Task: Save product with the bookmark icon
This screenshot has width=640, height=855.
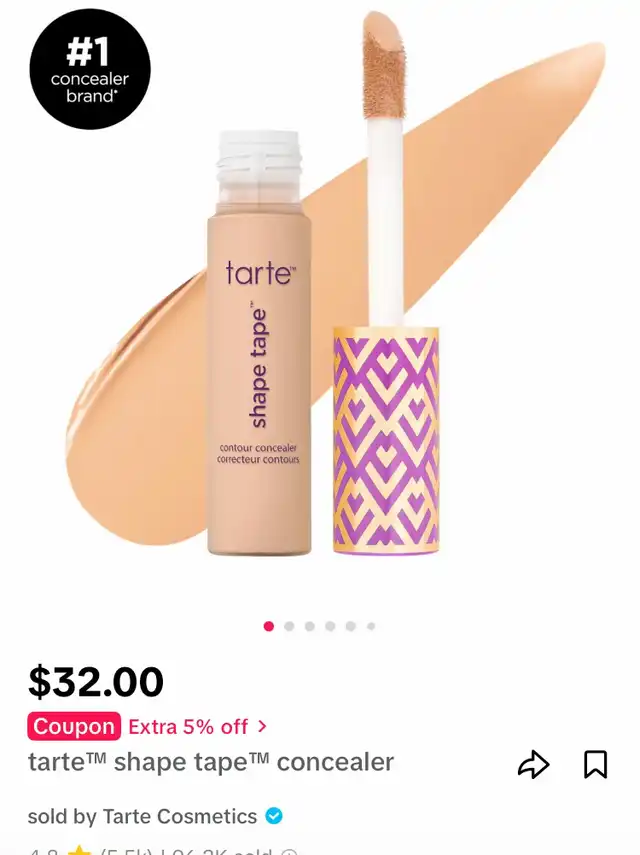Action: 595,764
